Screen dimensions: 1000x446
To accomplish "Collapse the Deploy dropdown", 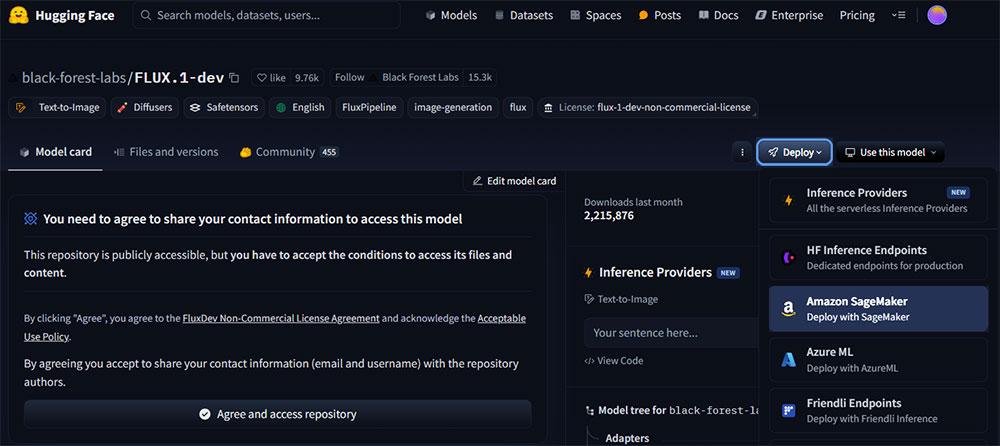I will pos(794,152).
